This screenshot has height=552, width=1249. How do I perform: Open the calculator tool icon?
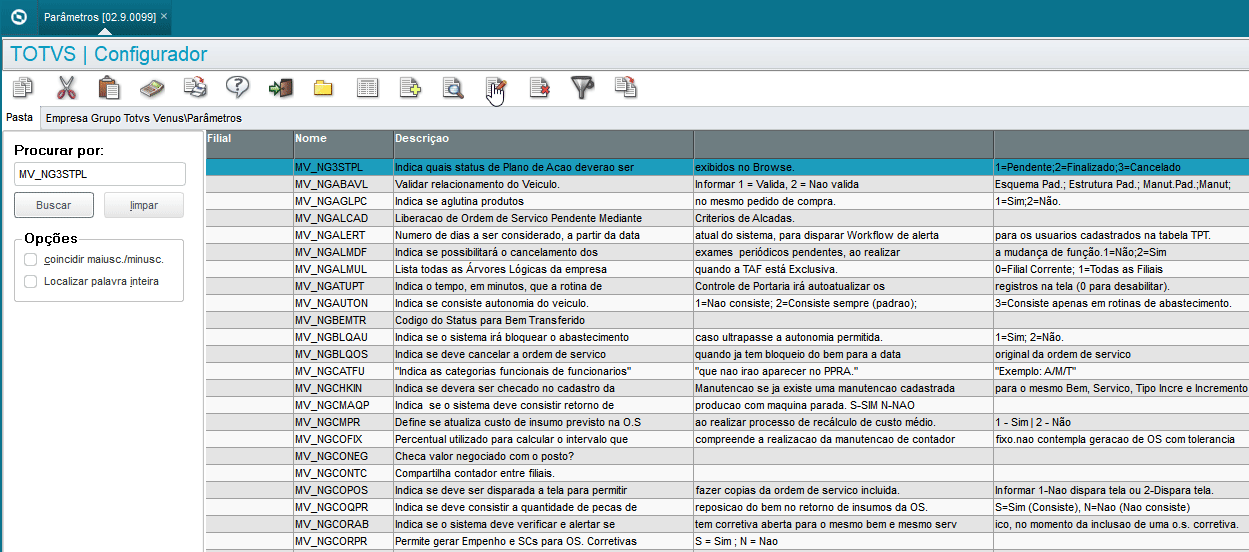(152, 87)
